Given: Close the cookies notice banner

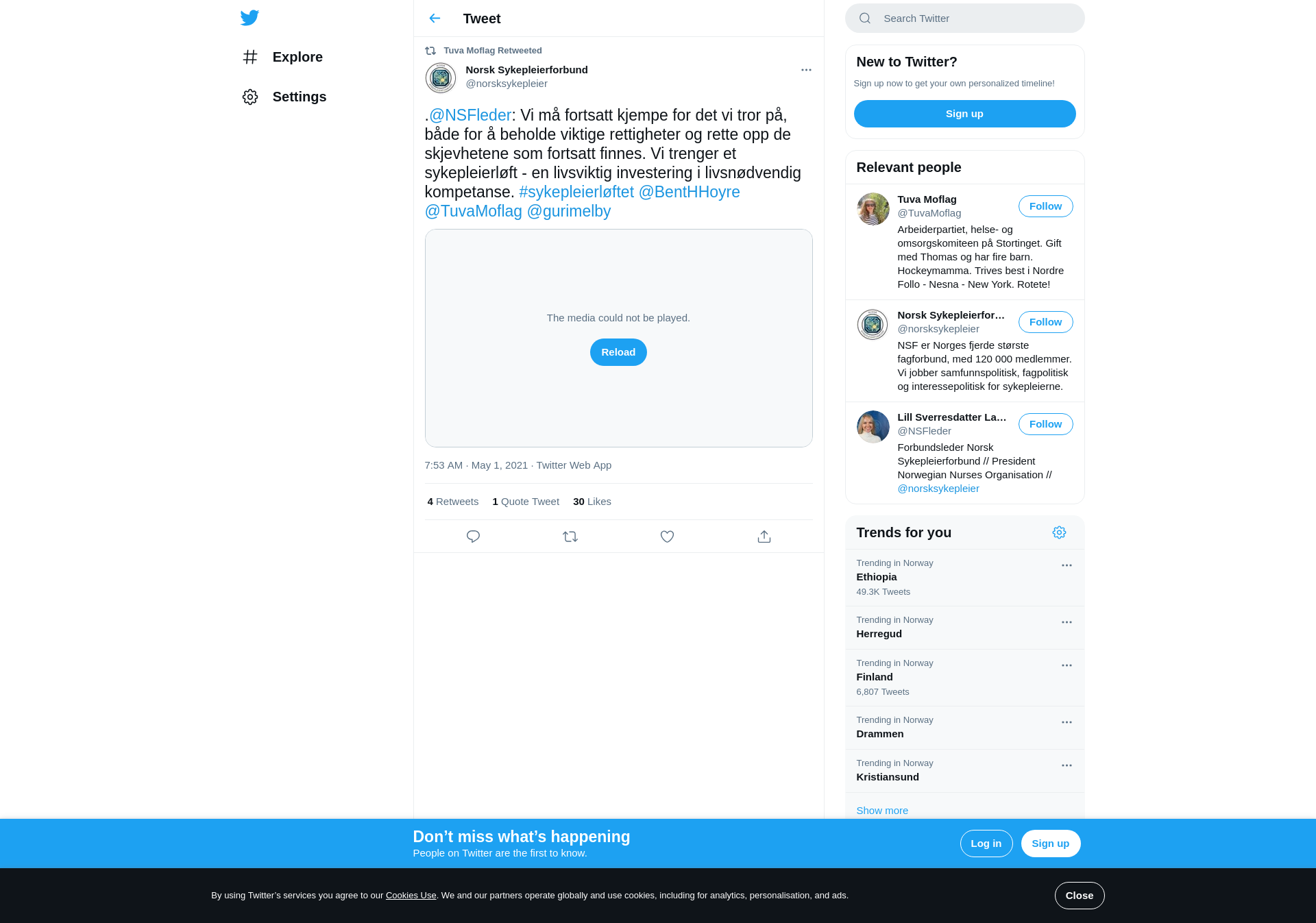Looking at the screenshot, I should tap(1080, 896).
